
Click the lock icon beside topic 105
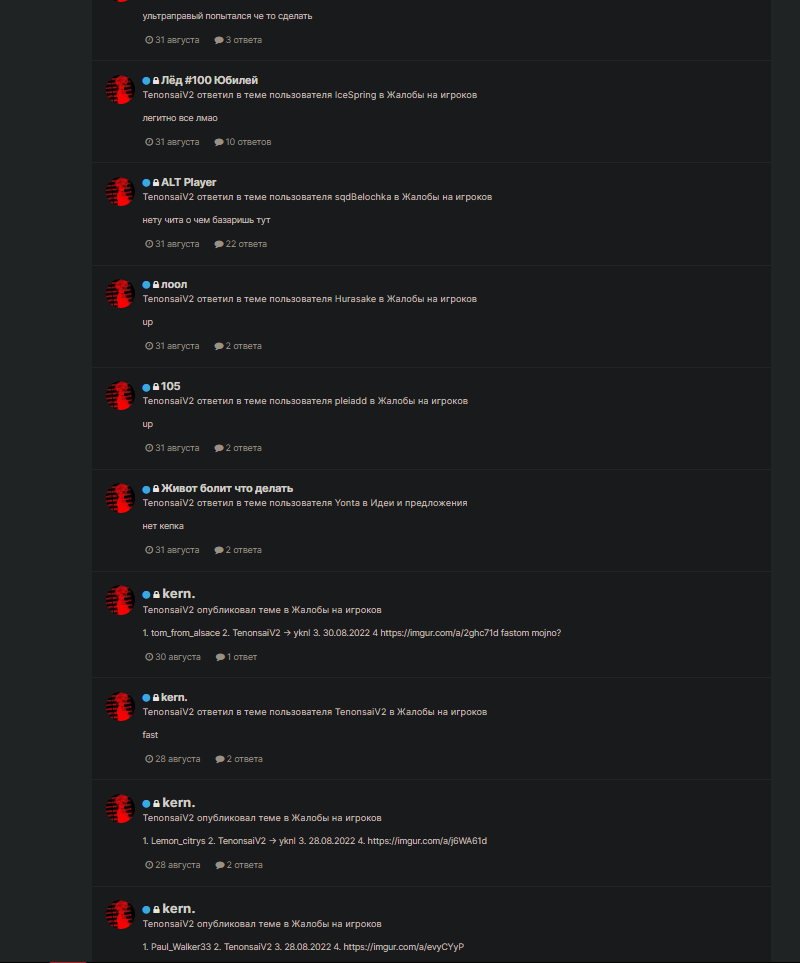click(x=156, y=387)
